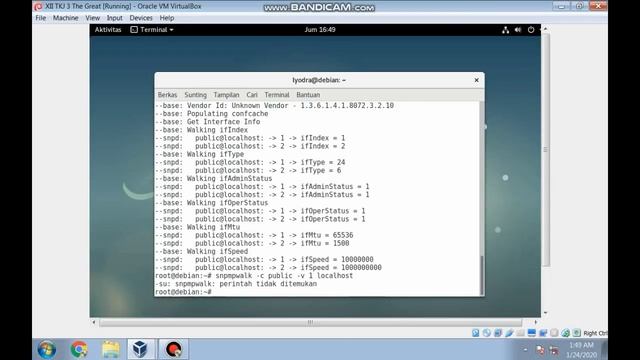Image resolution: width=640 pixels, height=360 pixels.
Task: Click the terminal prompt on the last line
Action: [183, 292]
